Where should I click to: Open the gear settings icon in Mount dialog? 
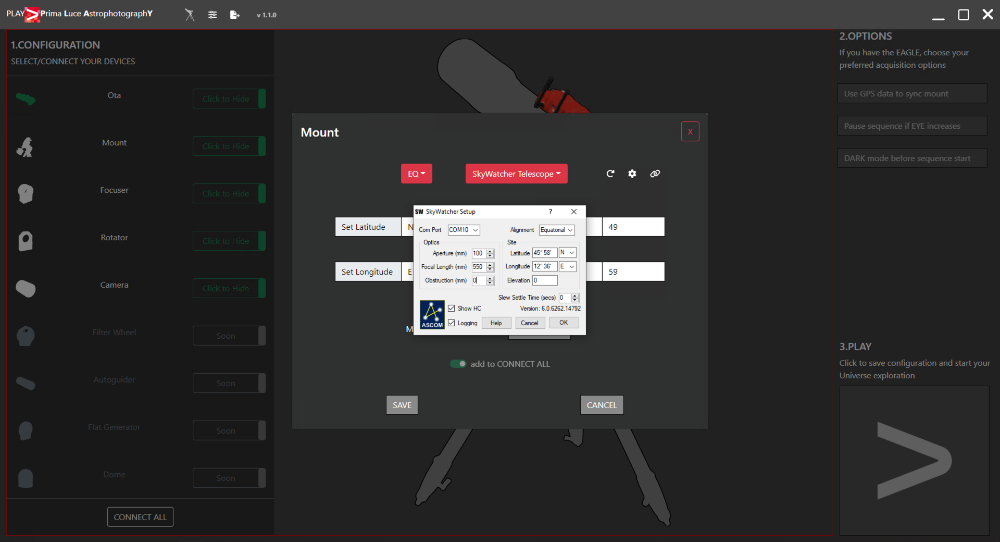632,173
